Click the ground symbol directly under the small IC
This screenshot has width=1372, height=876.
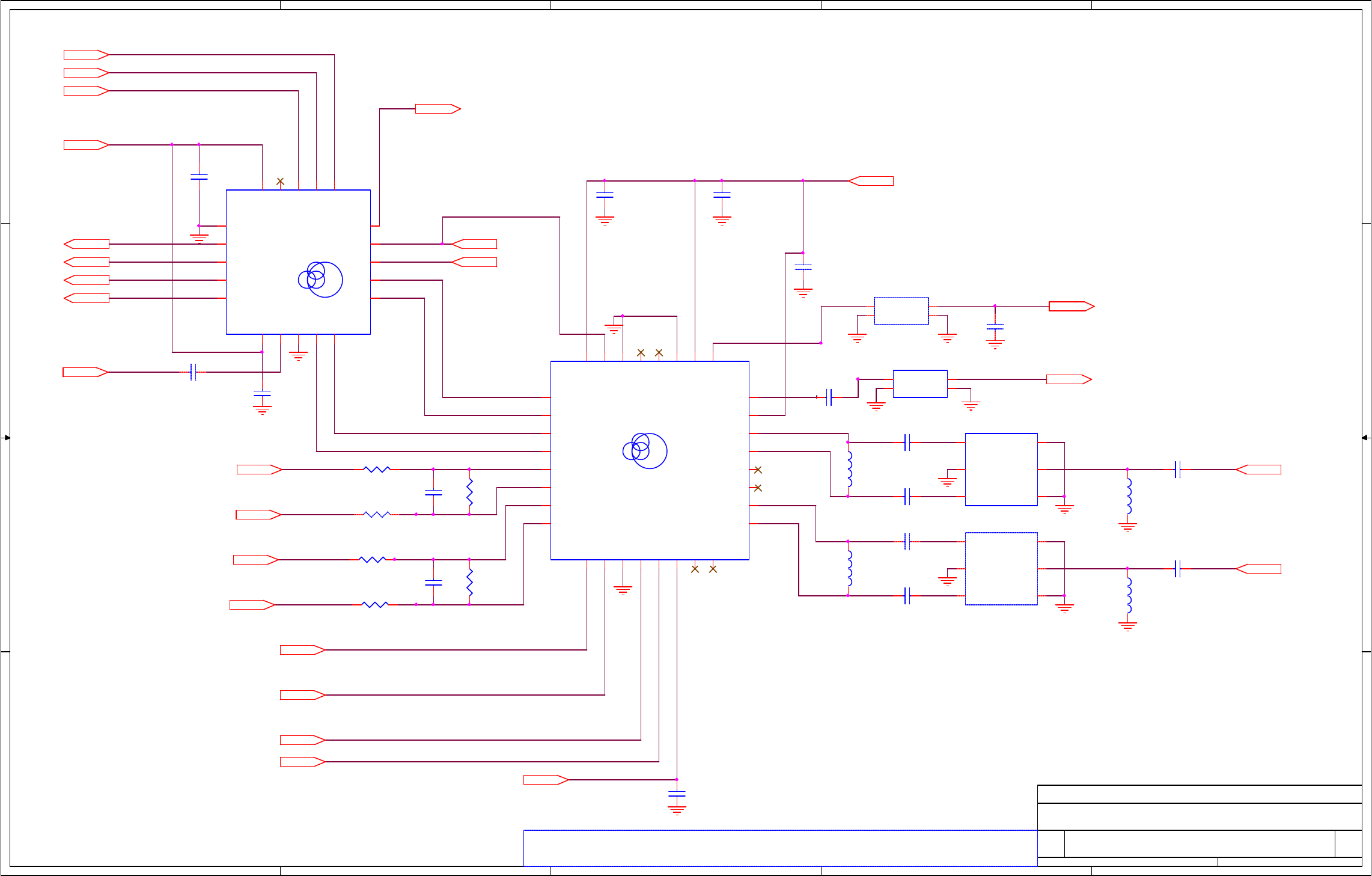(298, 356)
